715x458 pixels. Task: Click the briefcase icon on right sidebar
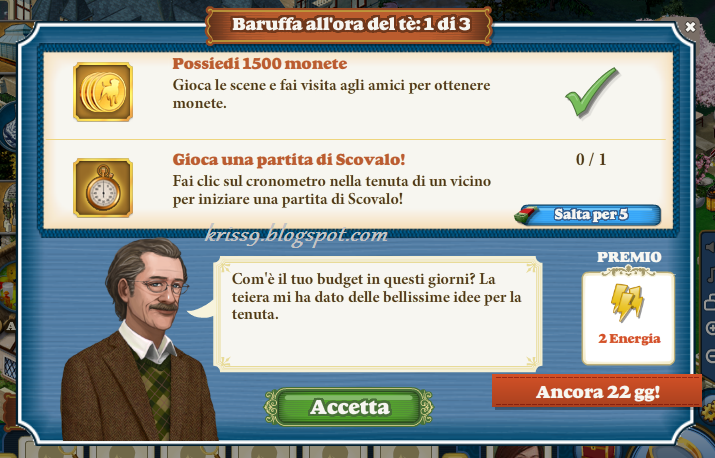pos(710,302)
